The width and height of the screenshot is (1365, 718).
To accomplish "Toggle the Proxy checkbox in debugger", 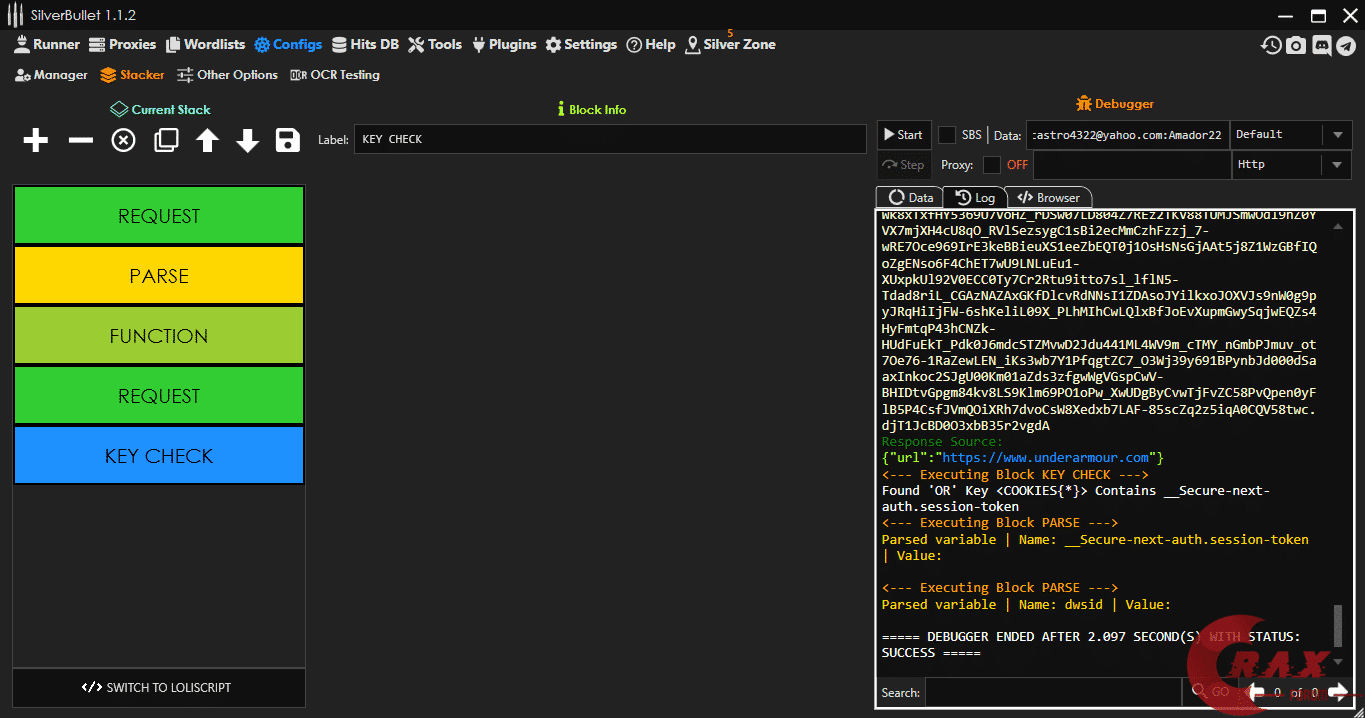I will point(991,165).
